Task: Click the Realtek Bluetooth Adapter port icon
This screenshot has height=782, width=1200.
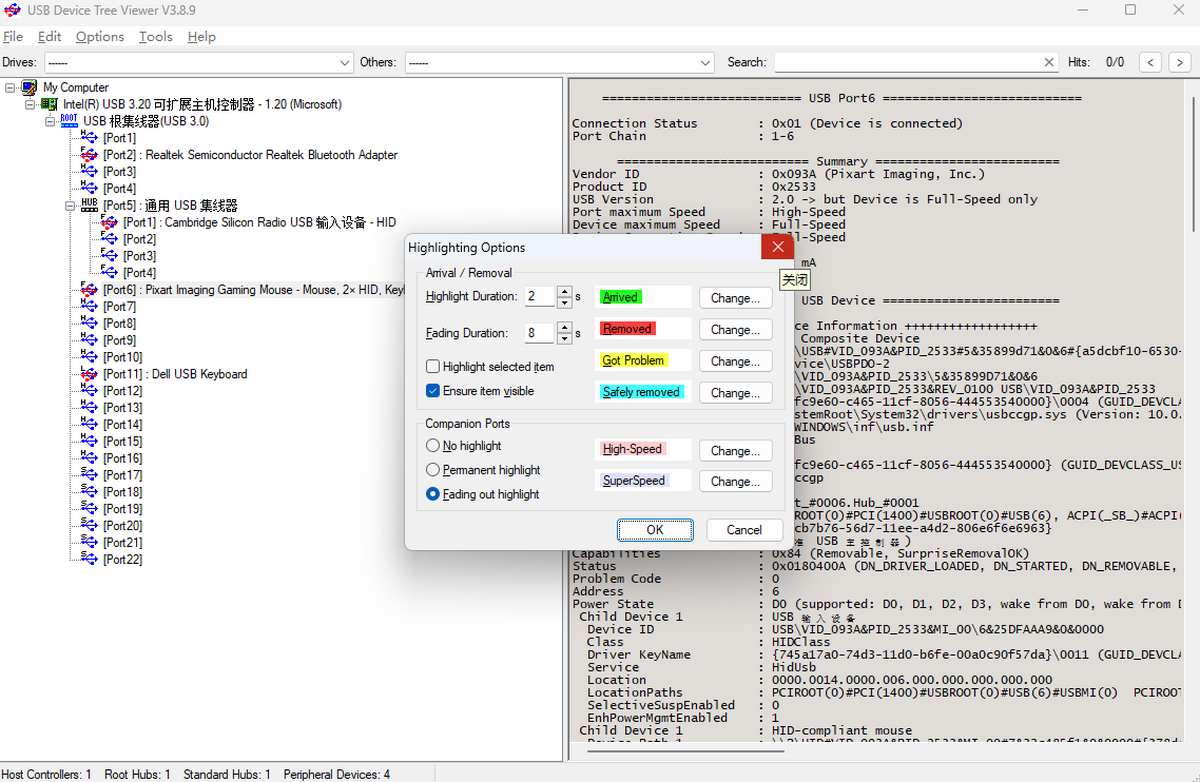Action: click(89, 155)
